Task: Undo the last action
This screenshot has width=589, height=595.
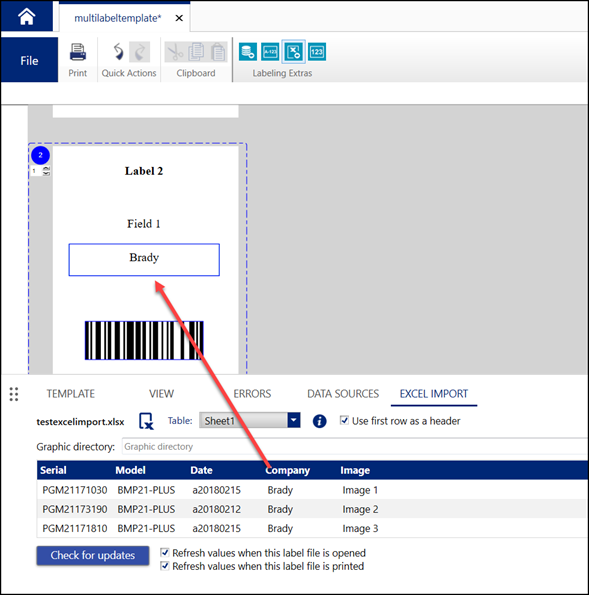Action: pyautogui.click(x=118, y=52)
